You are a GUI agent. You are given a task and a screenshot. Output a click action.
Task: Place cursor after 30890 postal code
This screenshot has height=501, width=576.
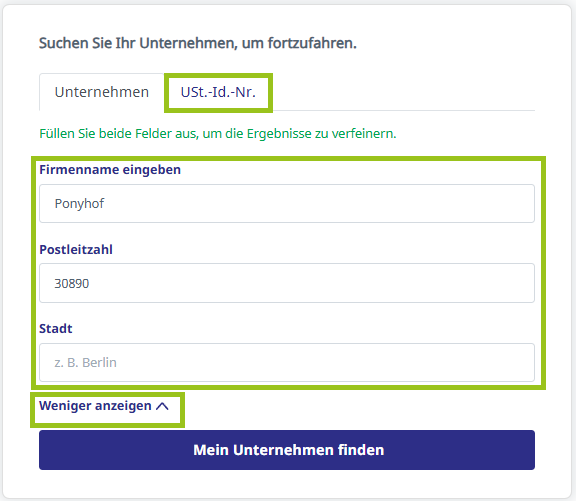[x=89, y=284]
